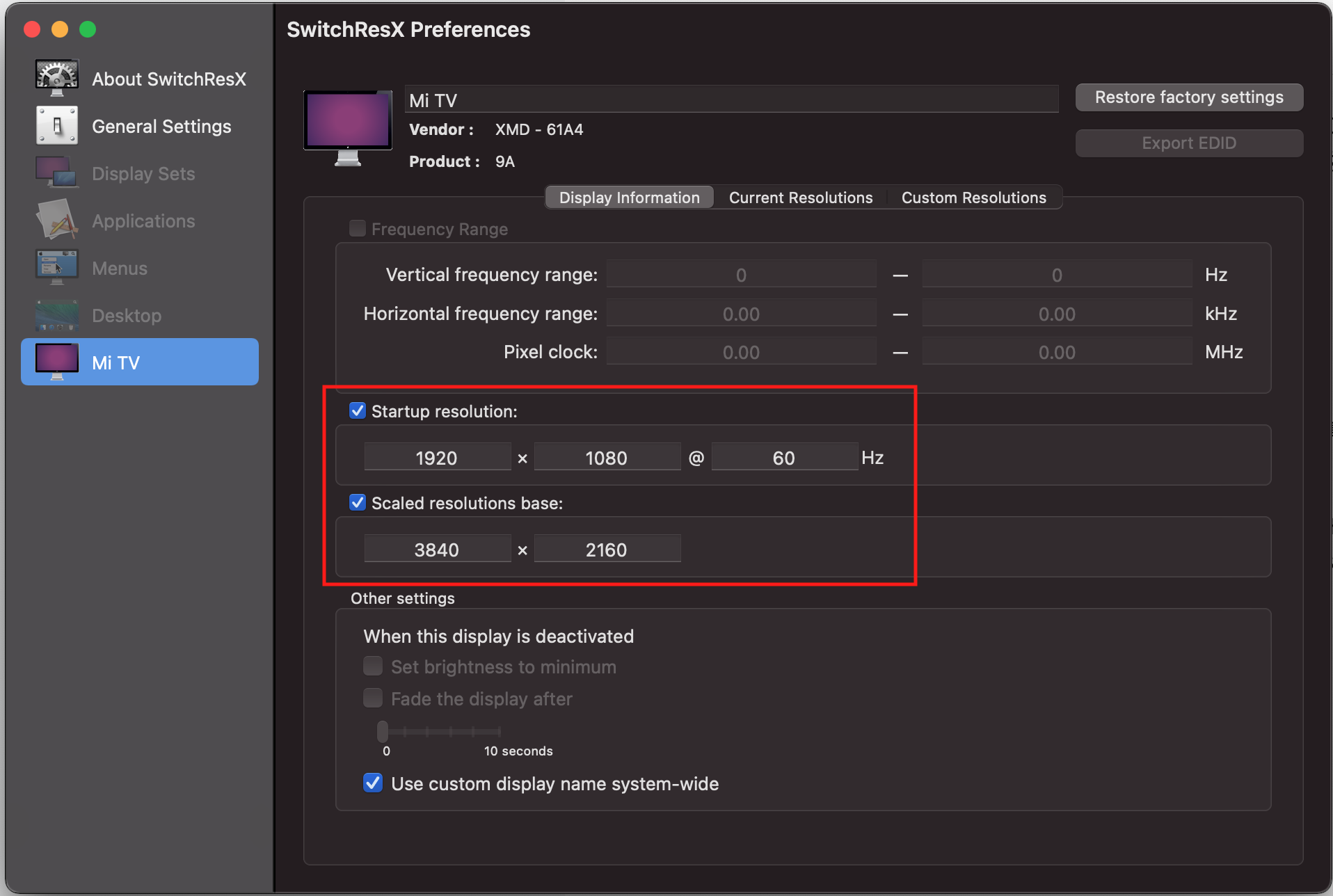Click the 'Other settings' heading
Viewport: 1333px width, 896px height.
403,598
